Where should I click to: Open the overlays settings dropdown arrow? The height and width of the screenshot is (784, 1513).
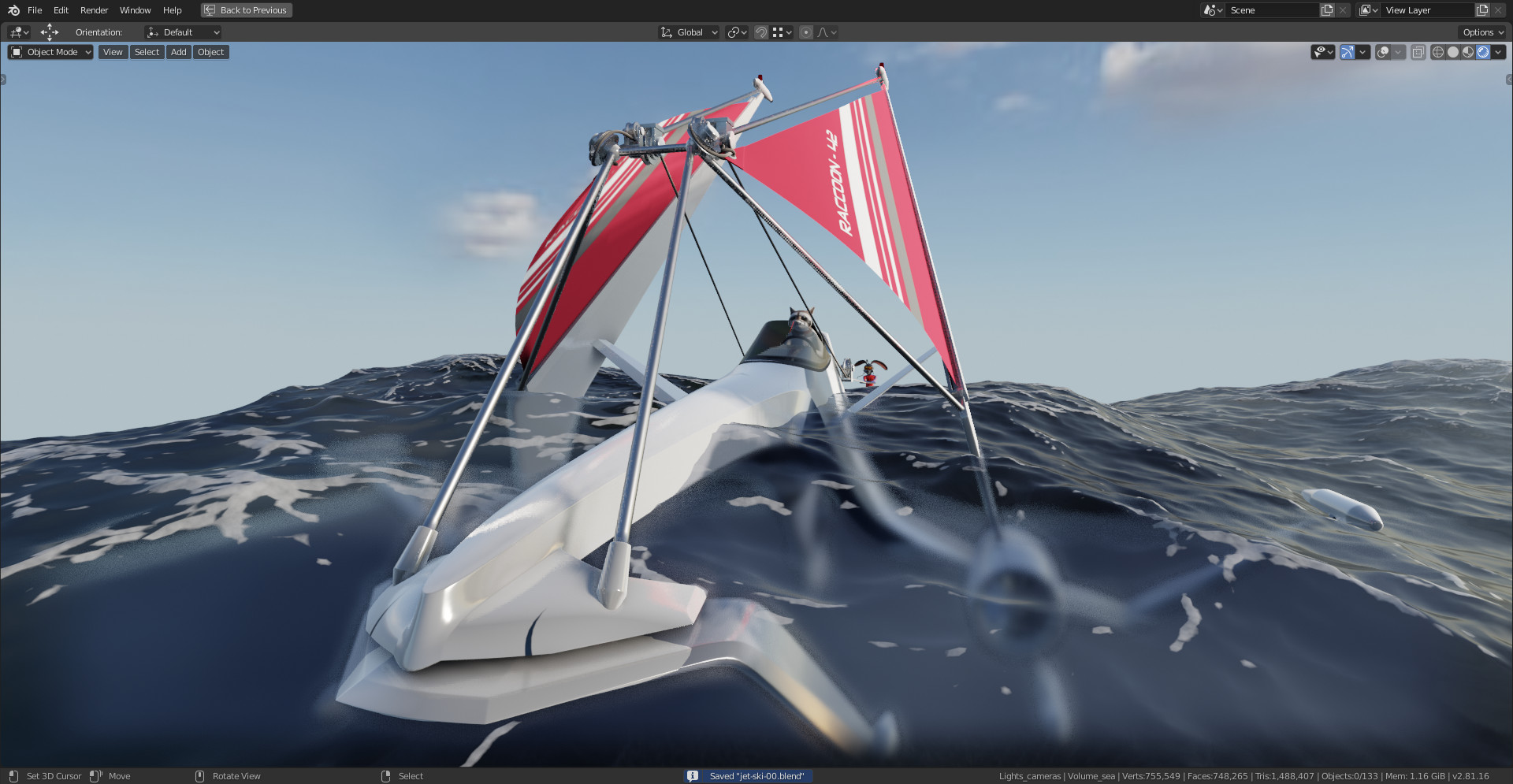[x=1399, y=52]
